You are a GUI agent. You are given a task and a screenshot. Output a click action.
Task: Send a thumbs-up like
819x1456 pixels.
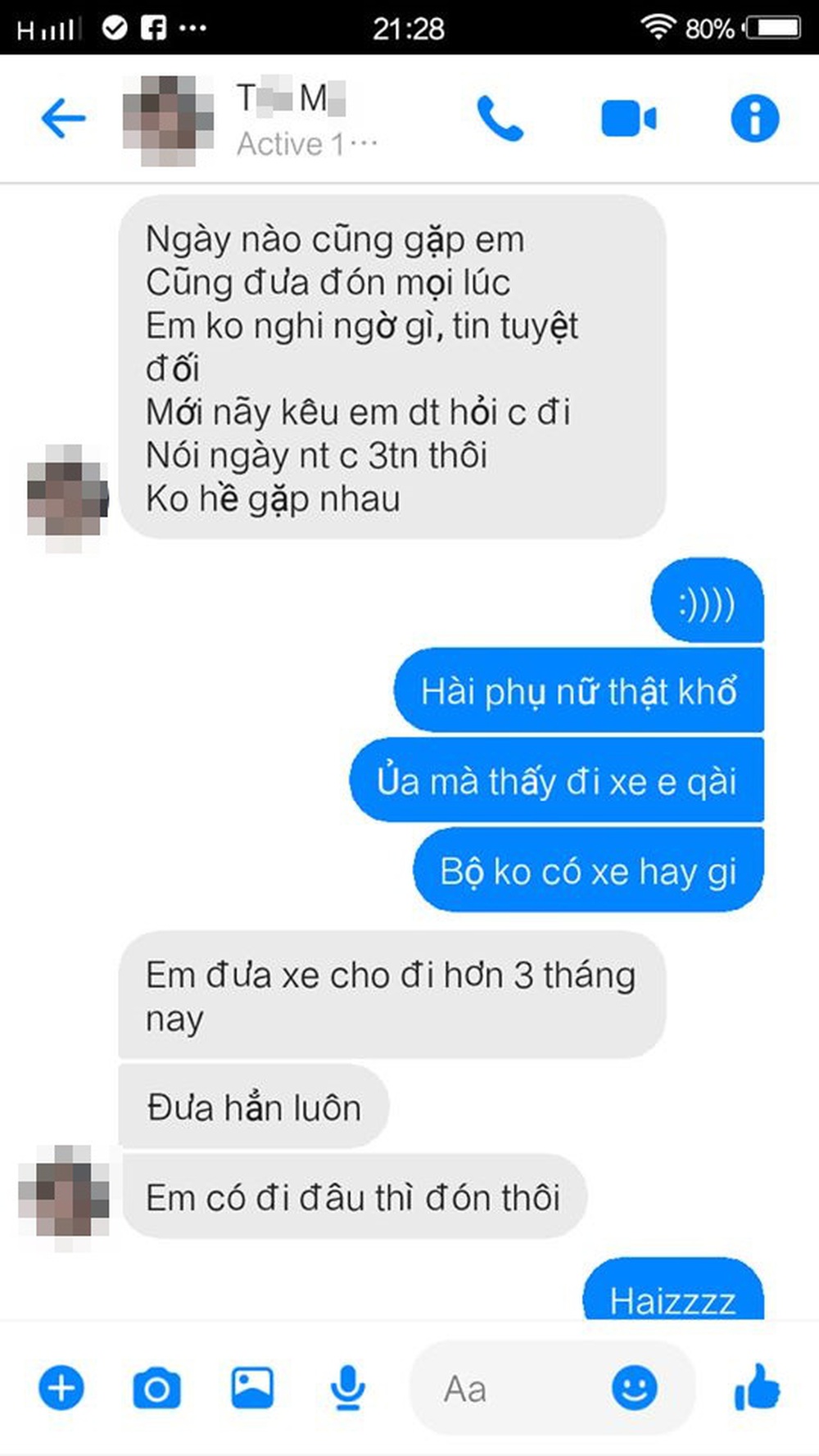(x=758, y=1387)
